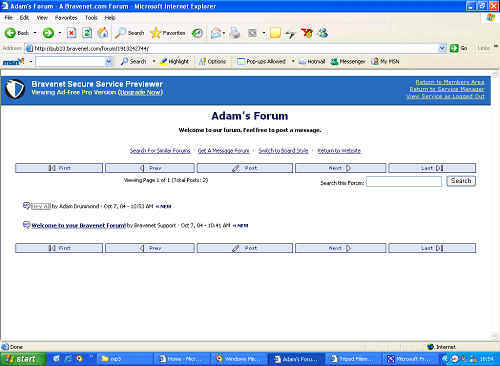Open Pop-ups Allowed dropdown arrow

[293, 61]
